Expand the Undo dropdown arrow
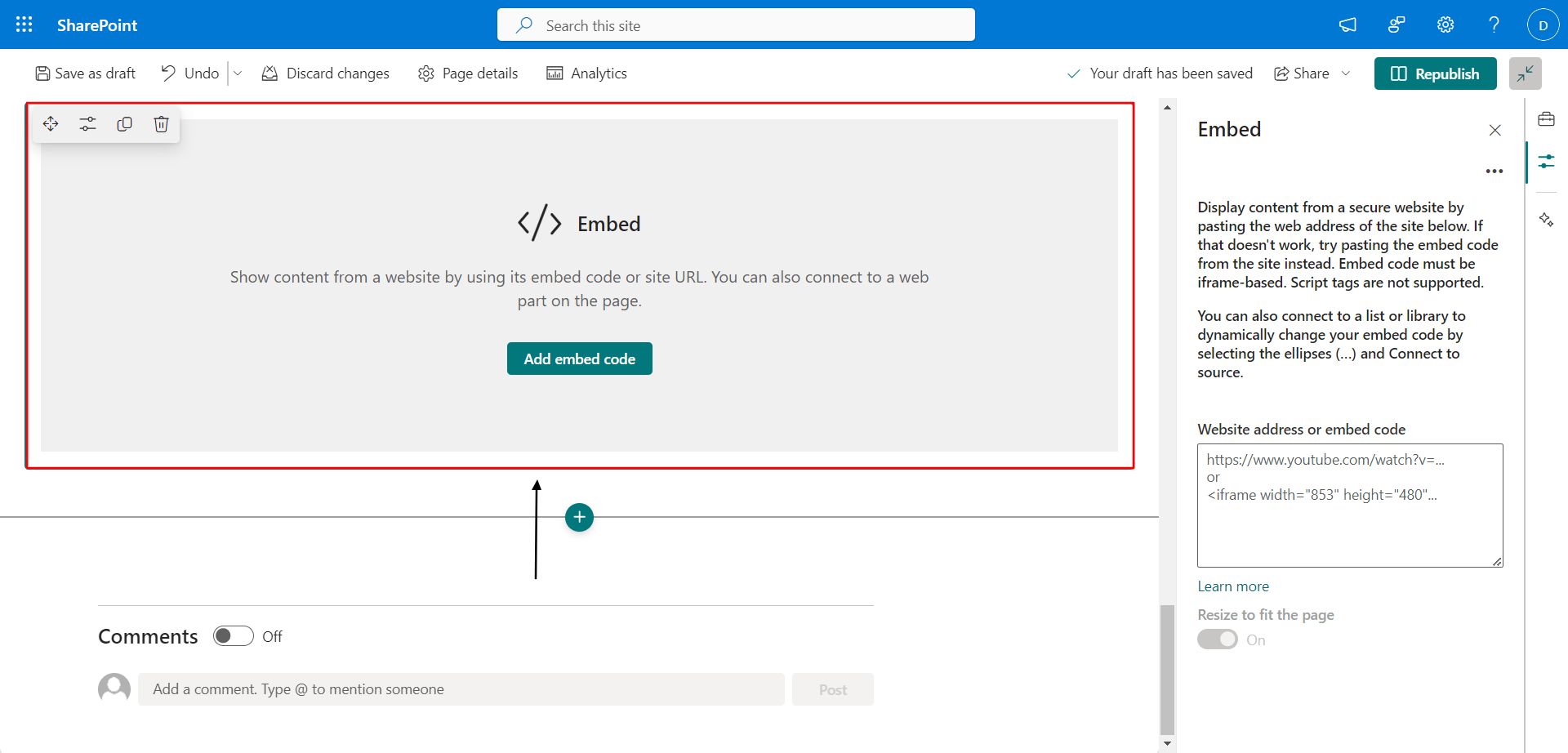The height and width of the screenshot is (753, 1568). click(x=238, y=74)
